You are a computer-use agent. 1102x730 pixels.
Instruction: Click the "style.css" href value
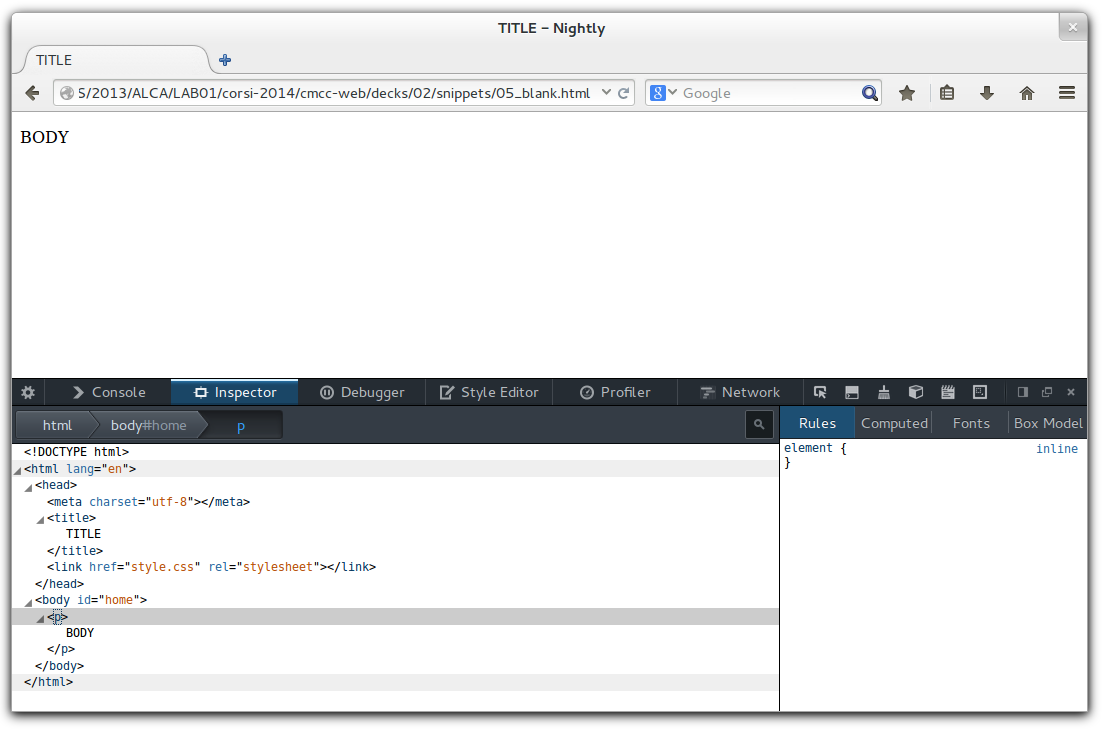click(x=162, y=567)
